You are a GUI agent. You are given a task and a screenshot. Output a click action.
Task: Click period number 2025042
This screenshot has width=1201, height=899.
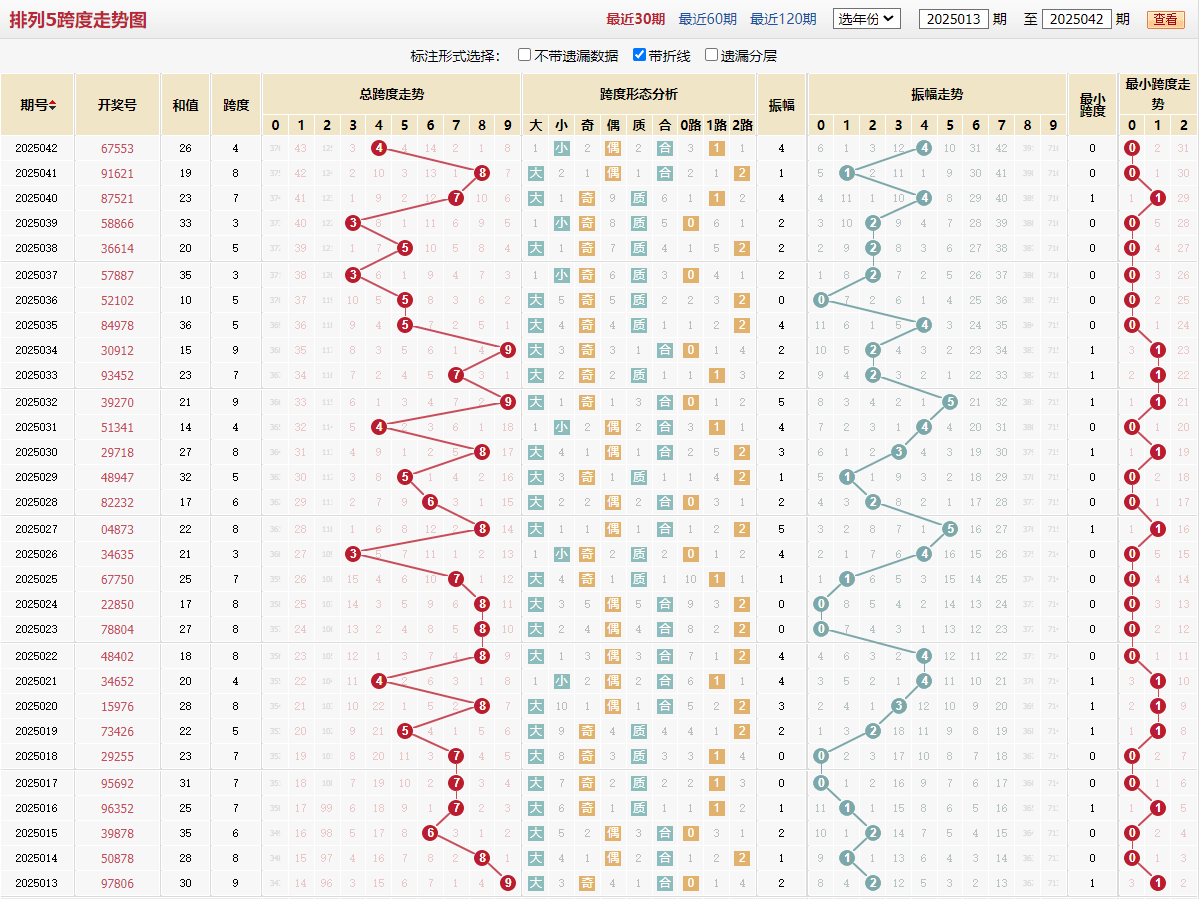tap(37, 148)
